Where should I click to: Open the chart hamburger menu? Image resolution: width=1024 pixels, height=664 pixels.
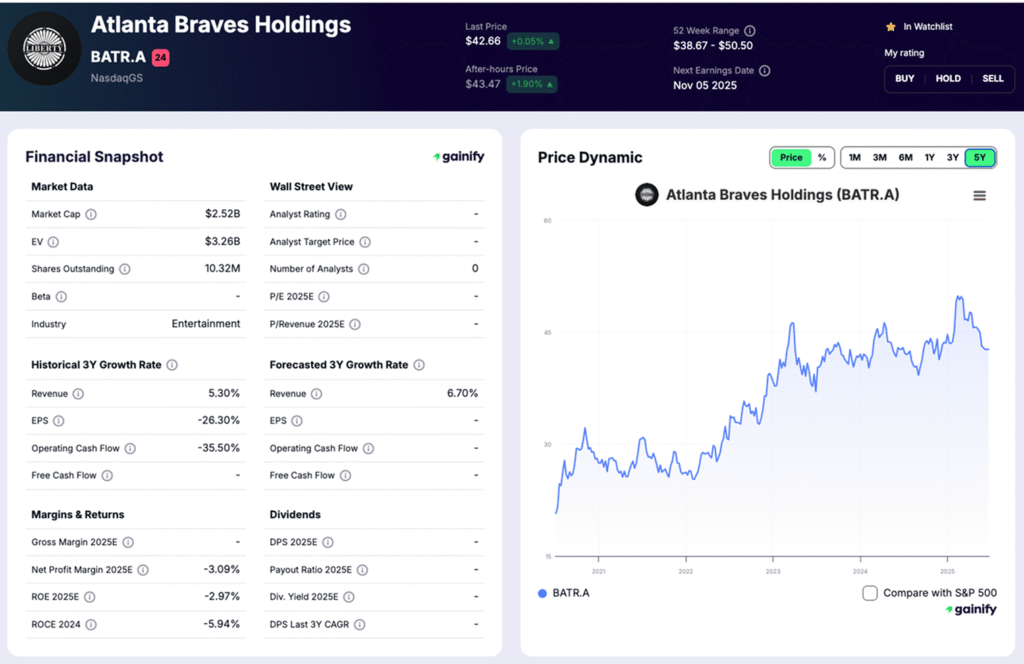pyautogui.click(x=979, y=195)
